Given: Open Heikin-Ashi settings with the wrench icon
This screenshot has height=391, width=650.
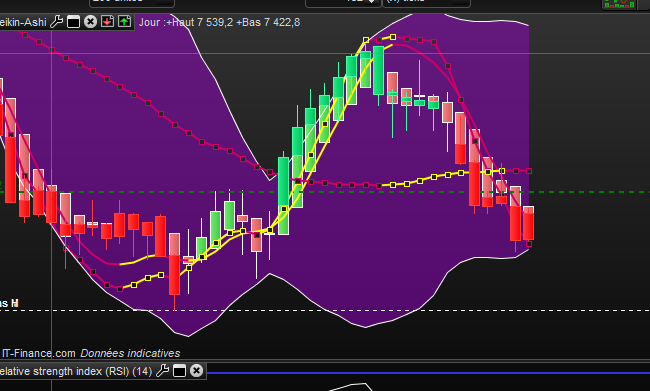Looking at the screenshot, I should tap(56, 22).
